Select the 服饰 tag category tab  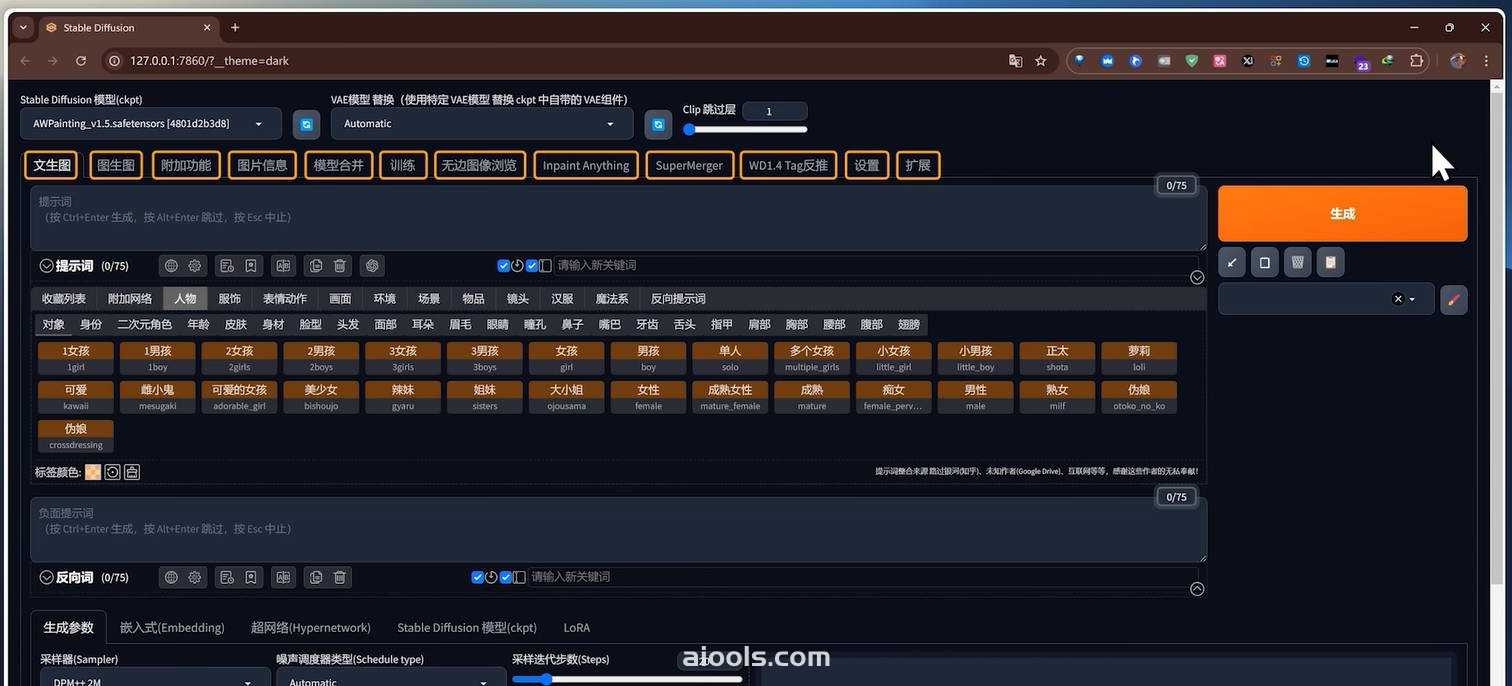tap(230, 298)
